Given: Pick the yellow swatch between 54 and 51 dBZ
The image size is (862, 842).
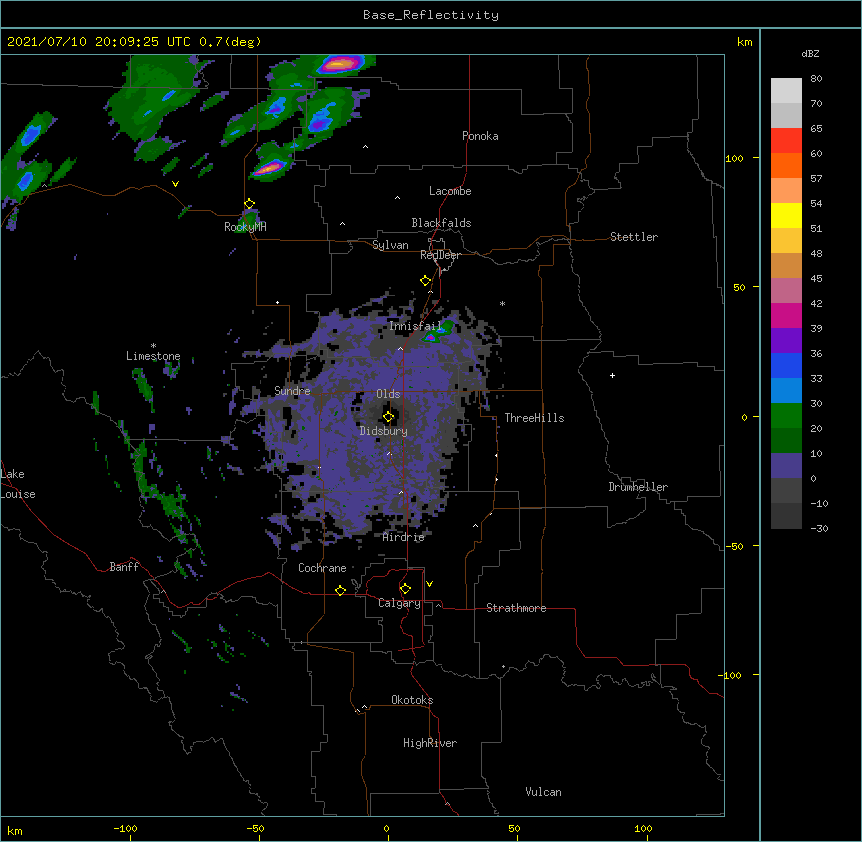Looking at the screenshot, I should click(786, 215).
